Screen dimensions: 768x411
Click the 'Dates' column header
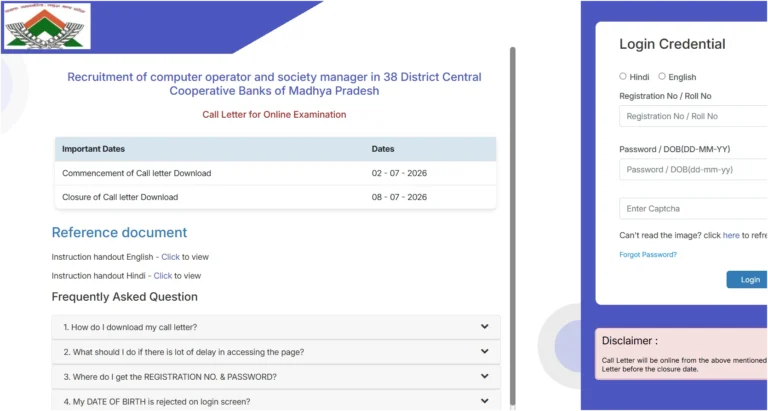pos(383,149)
